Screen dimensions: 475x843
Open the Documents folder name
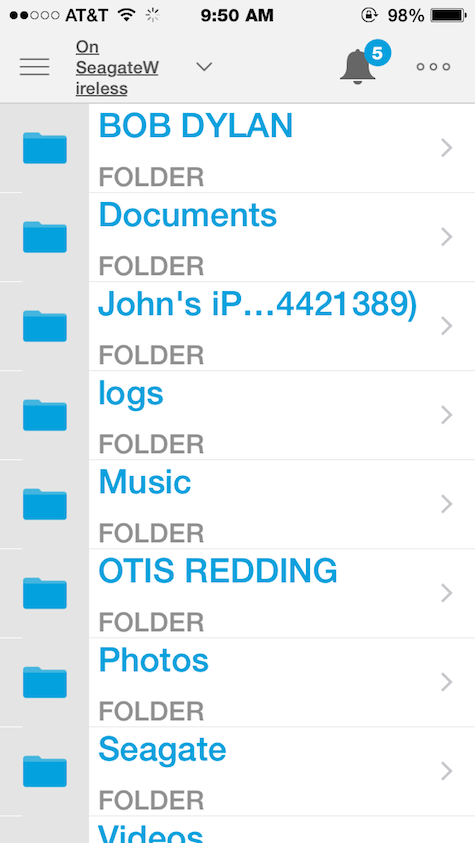[x=188, y=215]
